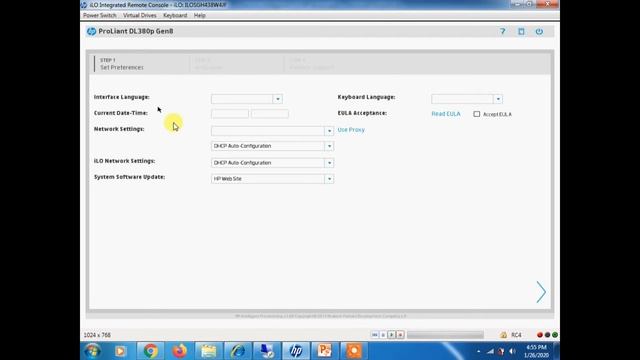
Task: Click the network signal tray icon
Action: 490,351
